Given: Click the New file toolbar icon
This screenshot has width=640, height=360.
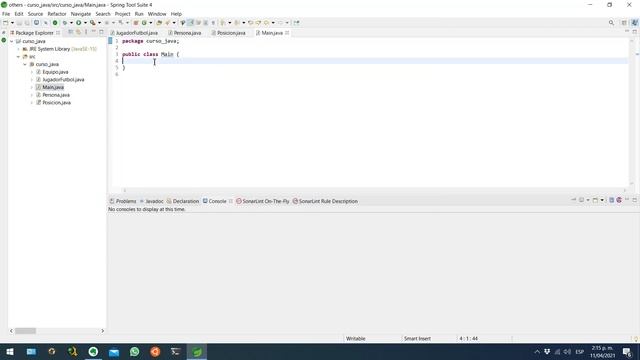Looking at the screenshot, I should 6,23.
